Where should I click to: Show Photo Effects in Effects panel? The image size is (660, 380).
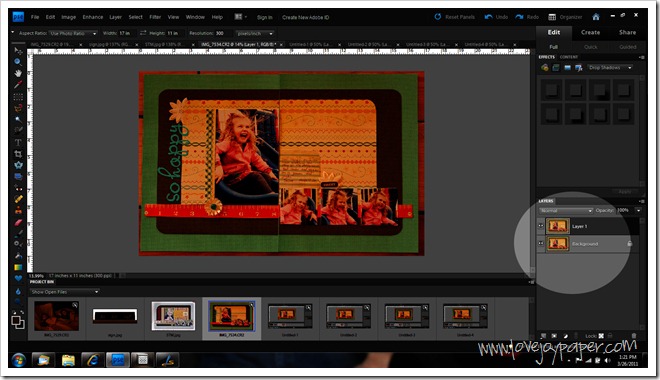coord(567,68)
